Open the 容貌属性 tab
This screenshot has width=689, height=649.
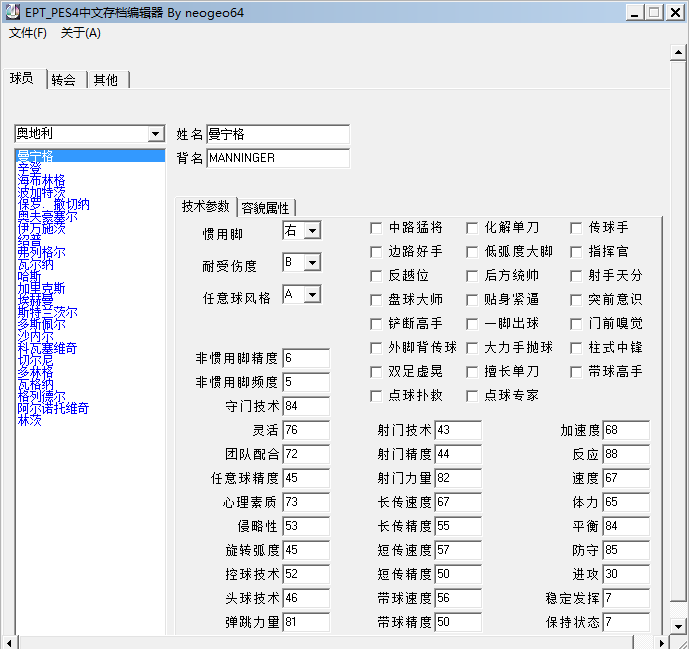tap(266, 208)
